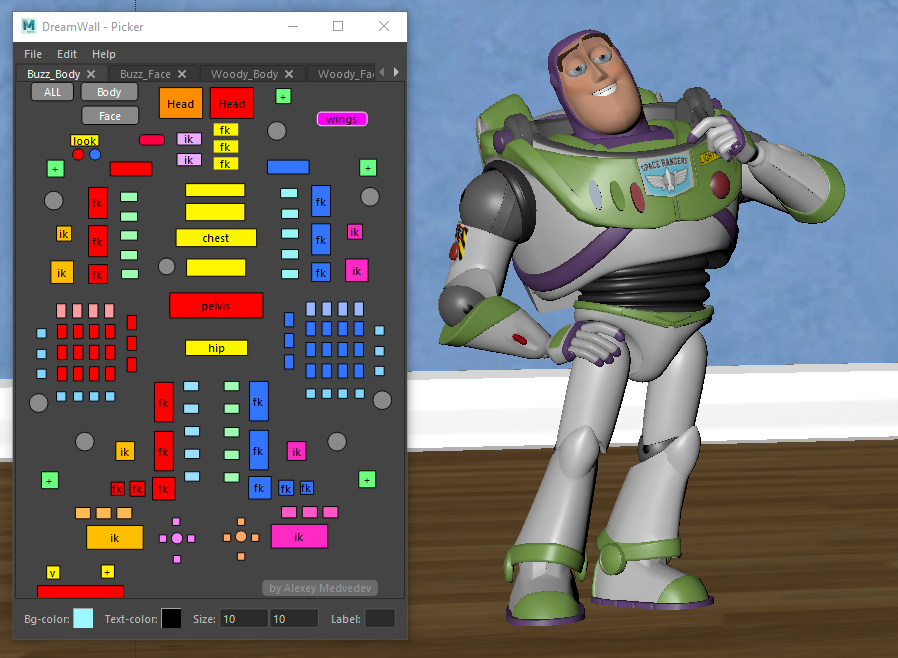The height and width of the screenshot is (658, 898).
Task: Open the Edit menu
Action: [x=66, y=54]
